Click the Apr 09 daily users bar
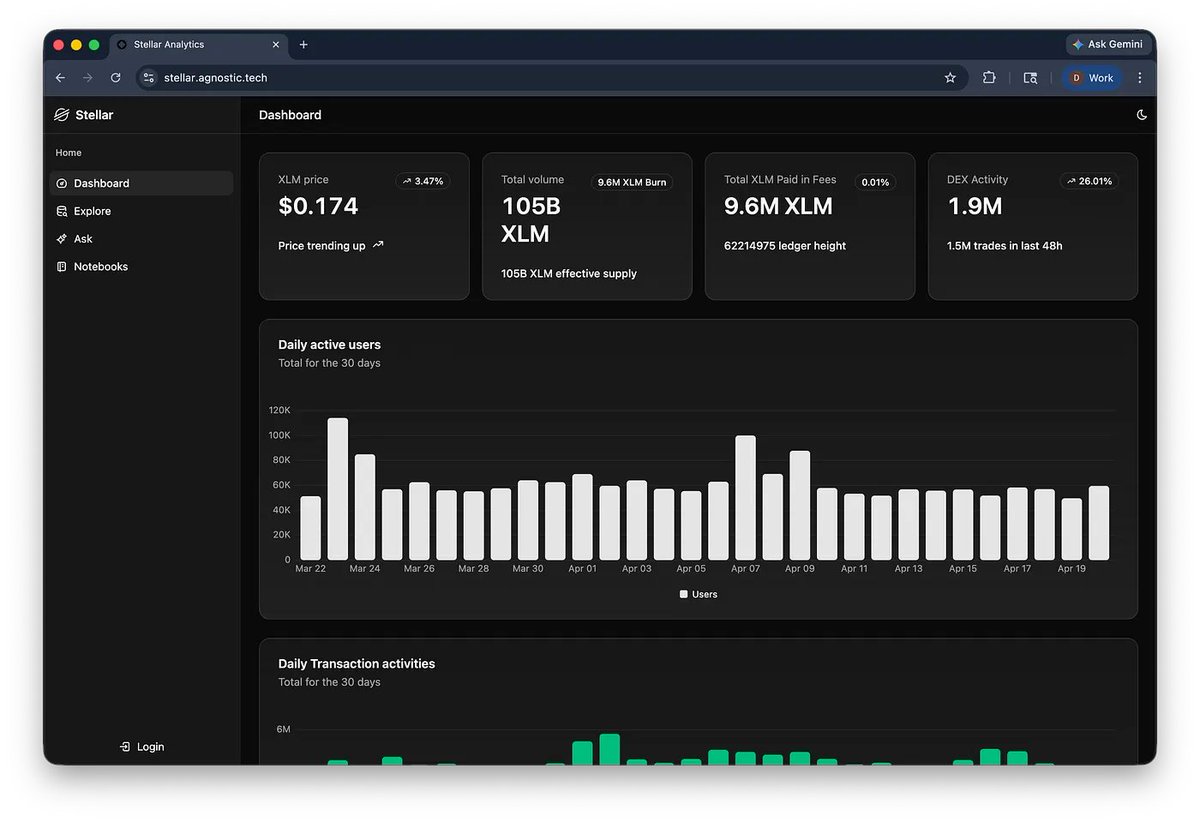 coord(799,505)
